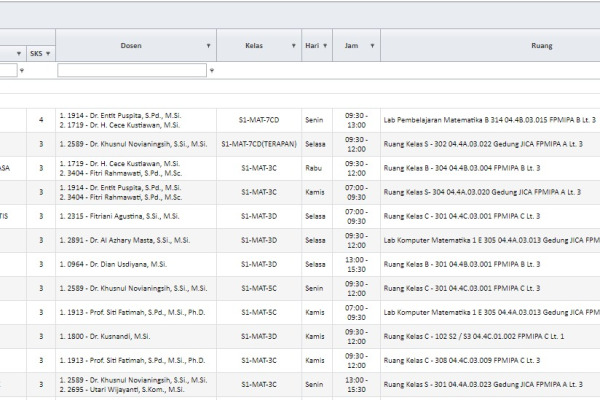Select room Ruang Kelas S- 304

coord(482,192)
